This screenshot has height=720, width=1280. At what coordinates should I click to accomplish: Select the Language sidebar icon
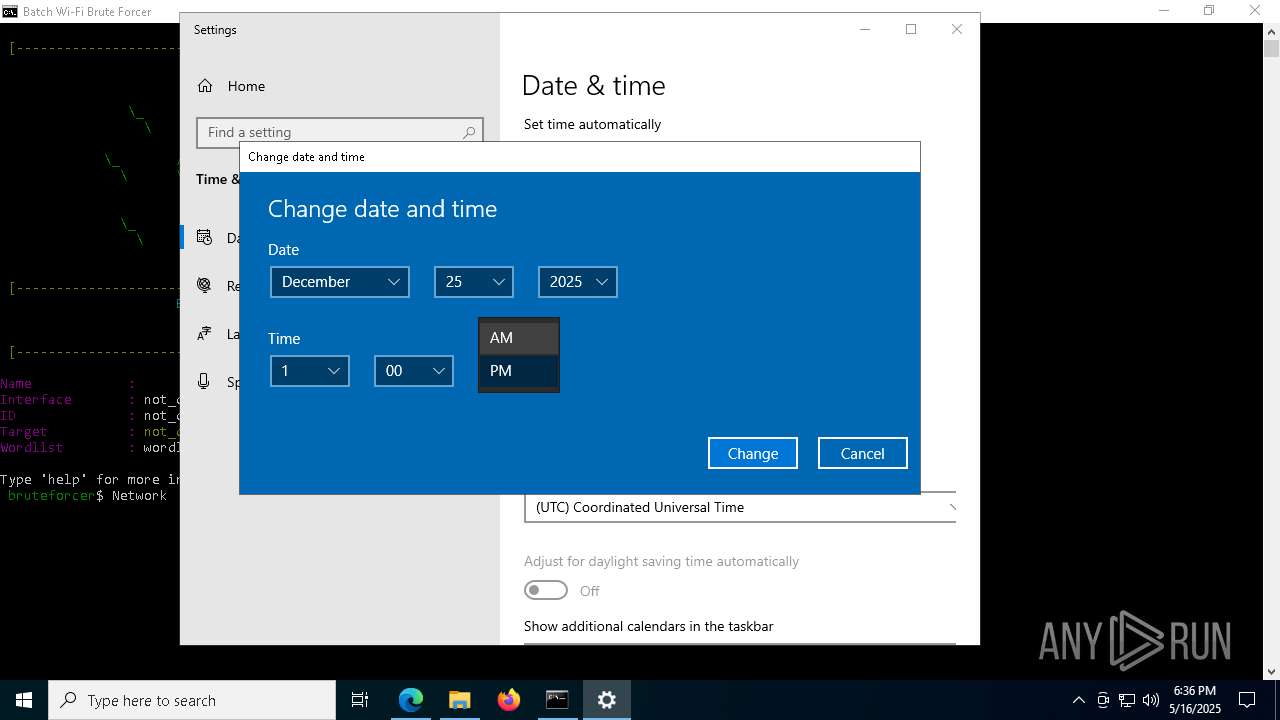(x=204, y=333)
